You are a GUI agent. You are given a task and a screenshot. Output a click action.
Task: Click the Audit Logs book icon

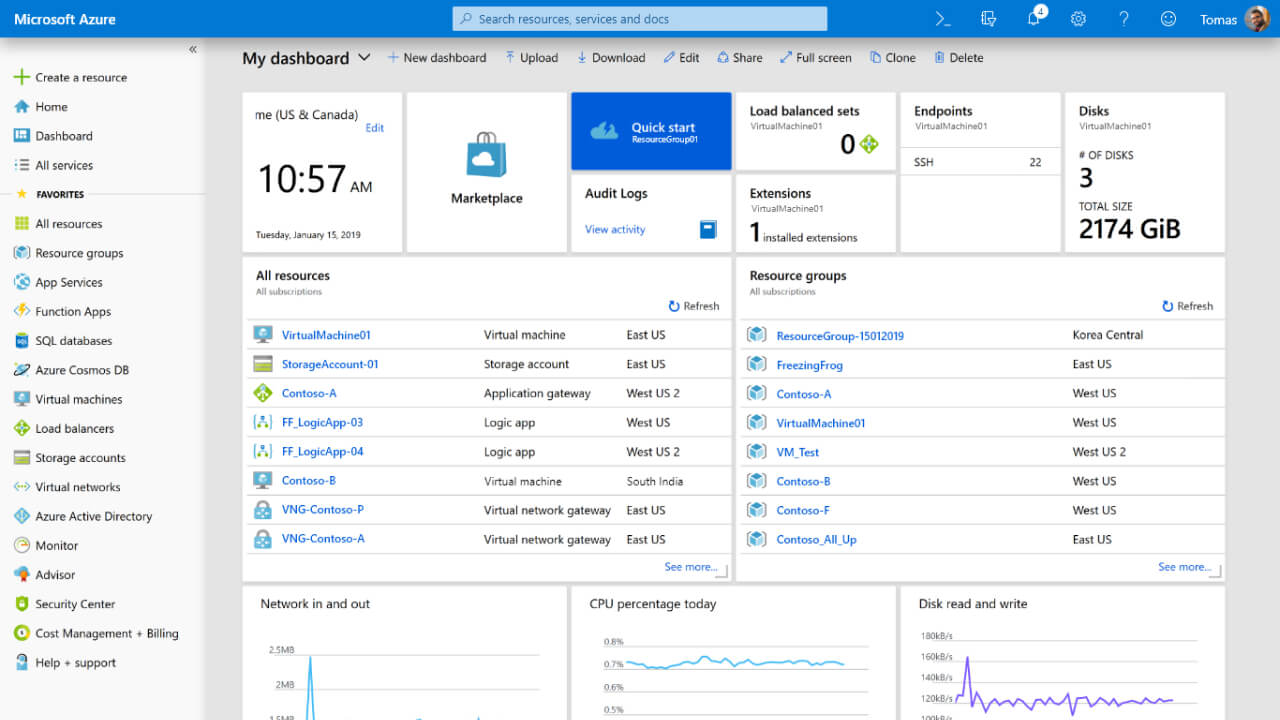pyautogui.click(x=708, y=230)
